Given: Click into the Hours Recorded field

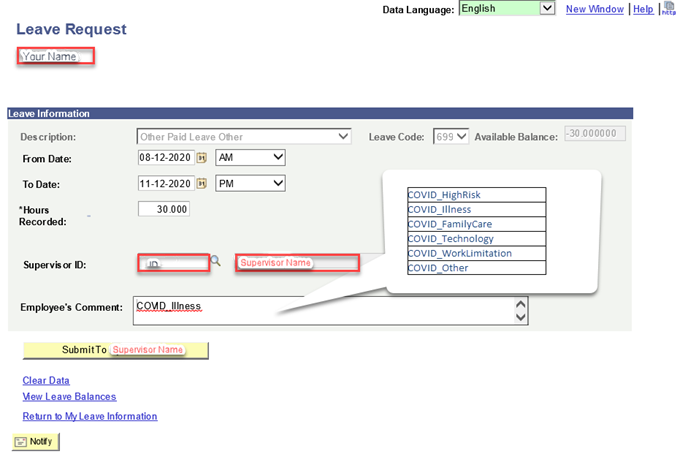Looking at the screenshot, I should point(163,209).
